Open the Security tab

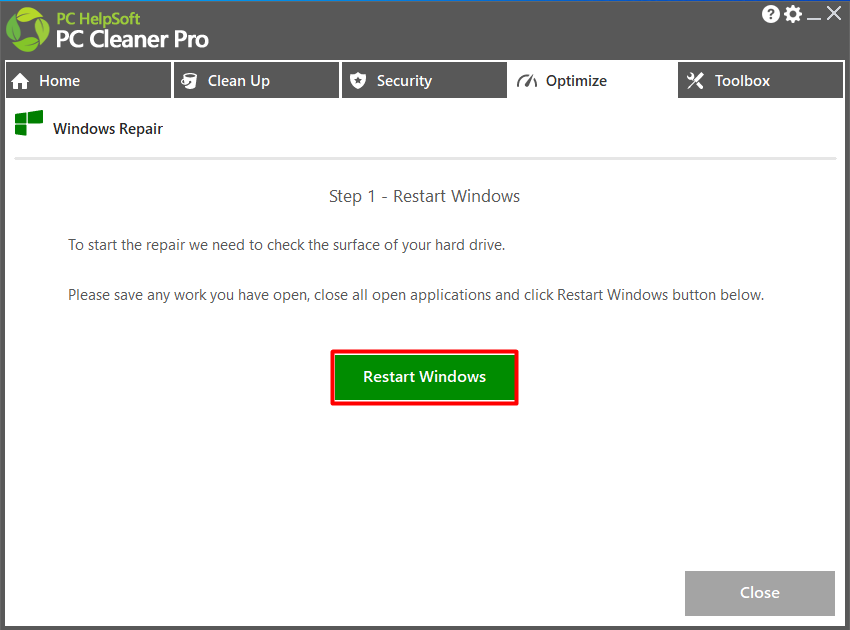424,80
